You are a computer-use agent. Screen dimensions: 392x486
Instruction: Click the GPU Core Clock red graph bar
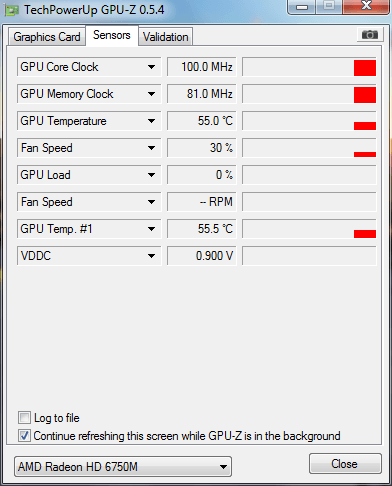(365, 68)
